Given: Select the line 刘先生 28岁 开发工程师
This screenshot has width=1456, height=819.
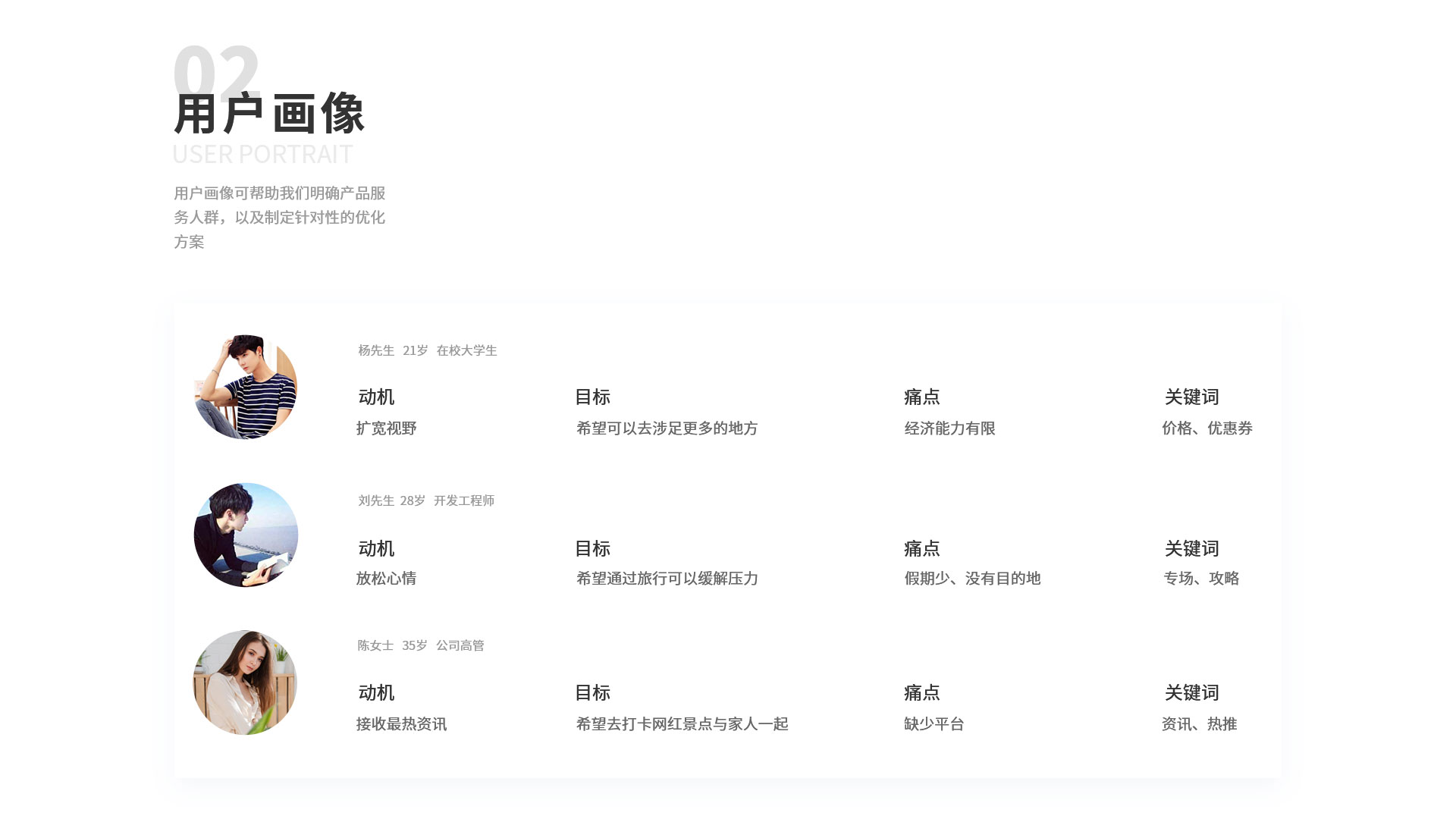Looking at the screenshot, I should [426, 500].
